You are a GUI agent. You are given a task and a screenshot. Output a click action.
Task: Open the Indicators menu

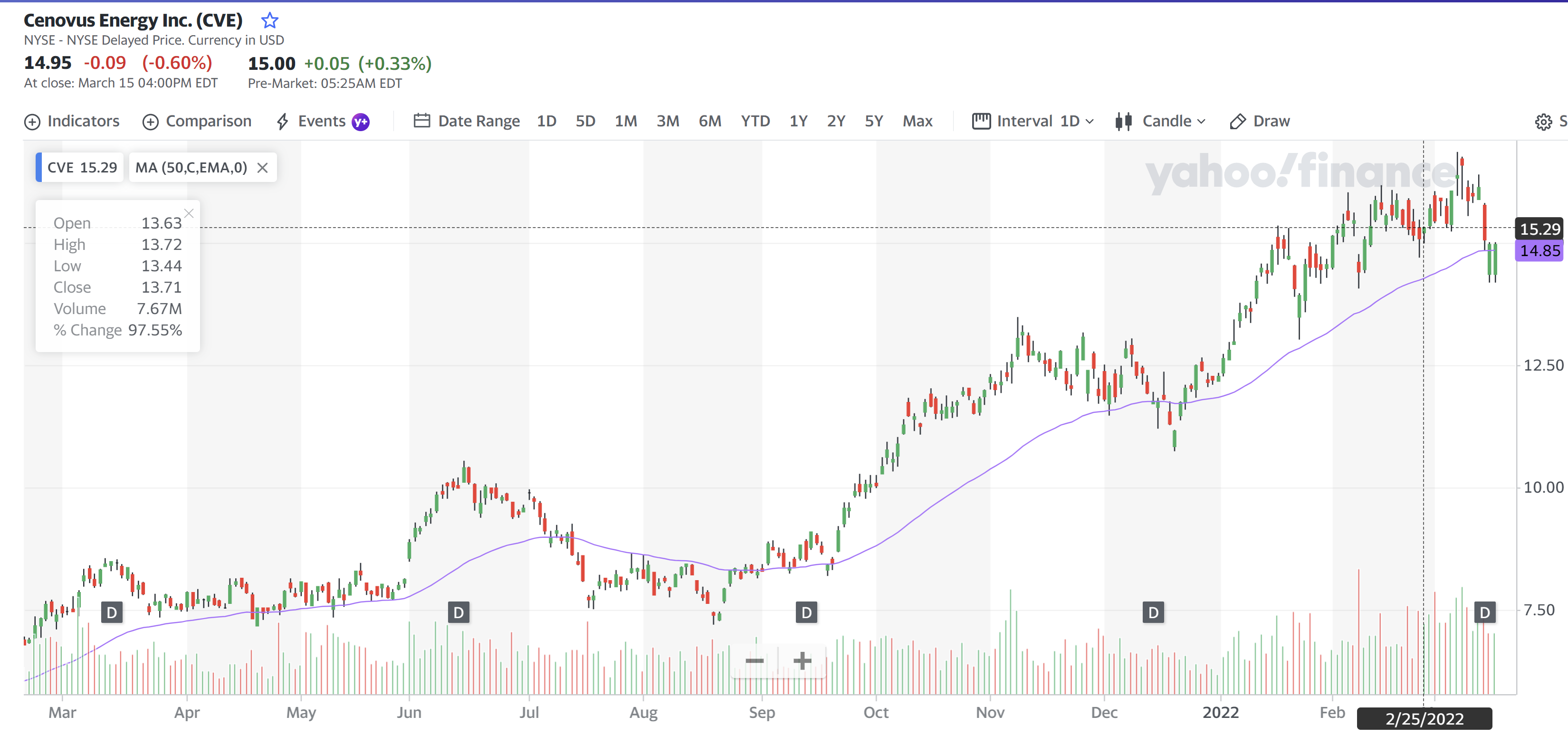[x=72, y=121]
